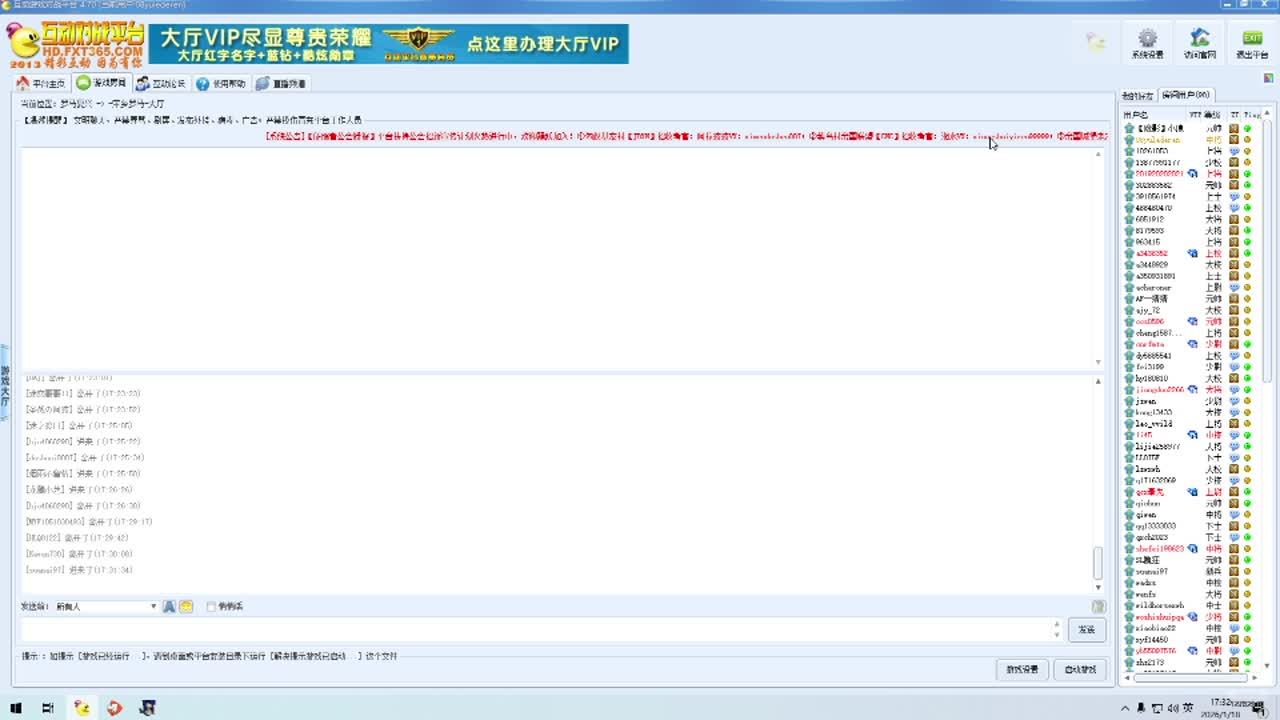The image size is (1280, 720).
Task: Switch to the 平台主页 tab
Action: pos(41,84)
